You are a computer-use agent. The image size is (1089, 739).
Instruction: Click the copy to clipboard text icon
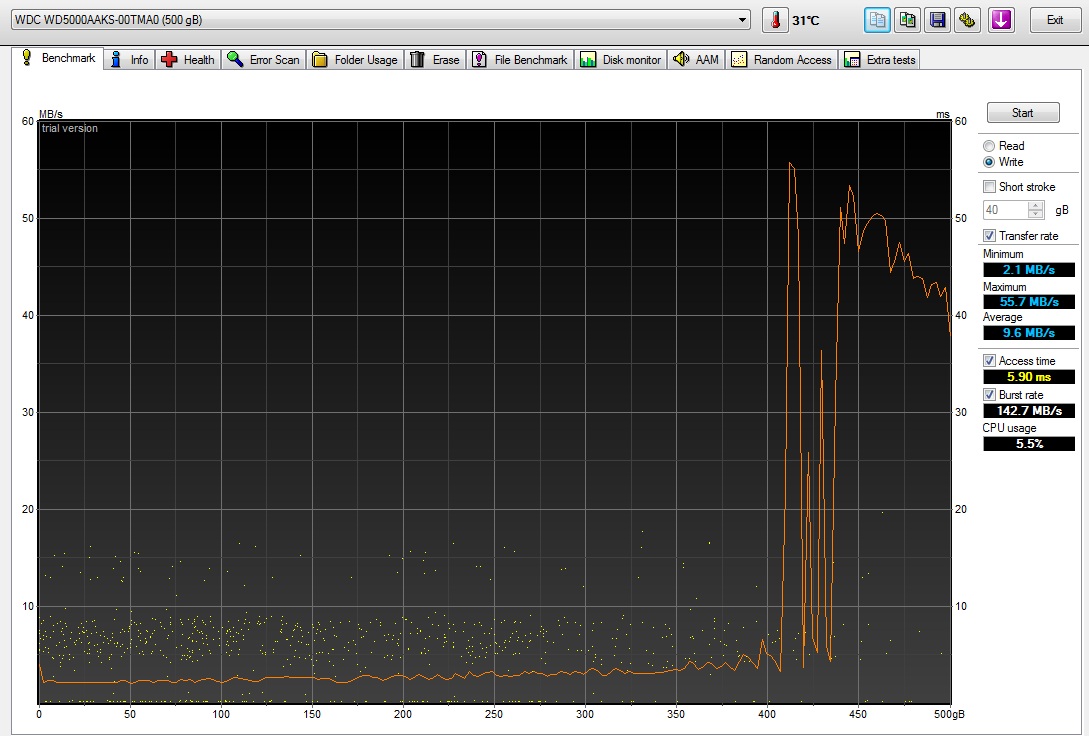point(877,20)
